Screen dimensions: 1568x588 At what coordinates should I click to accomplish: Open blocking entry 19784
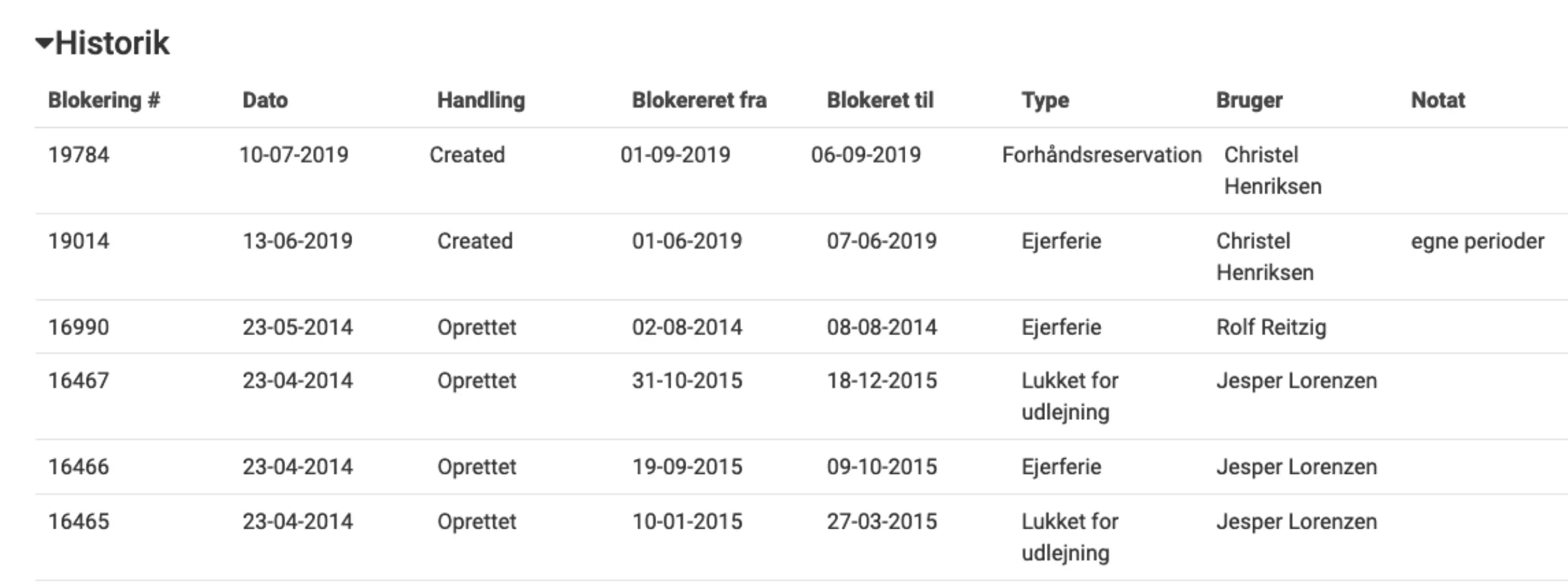[80, 154]
